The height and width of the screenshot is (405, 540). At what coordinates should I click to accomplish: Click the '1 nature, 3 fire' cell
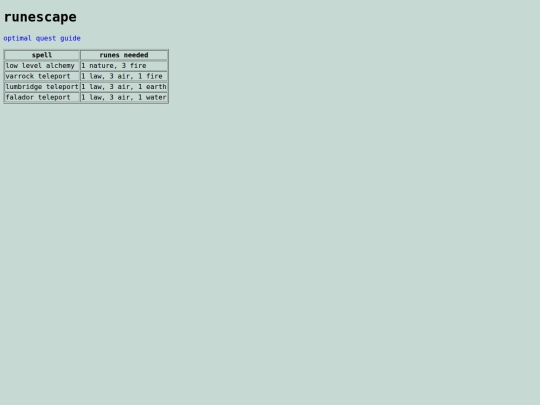pos(124,66)
